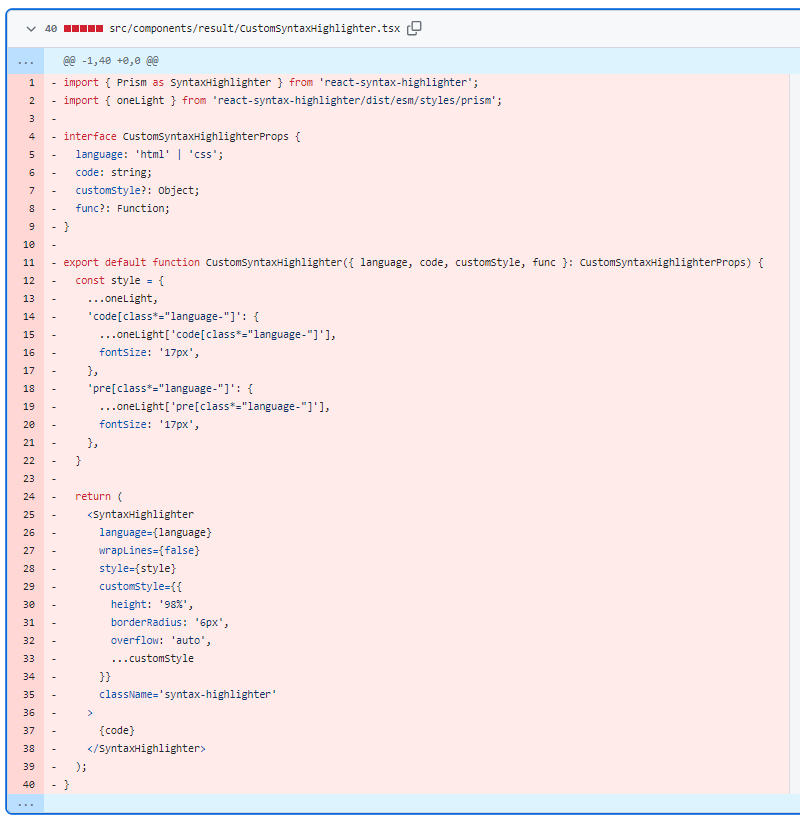This screenshot has height=822, width=800.
Task: Click the minus marker on line 12
Action: 53,280
